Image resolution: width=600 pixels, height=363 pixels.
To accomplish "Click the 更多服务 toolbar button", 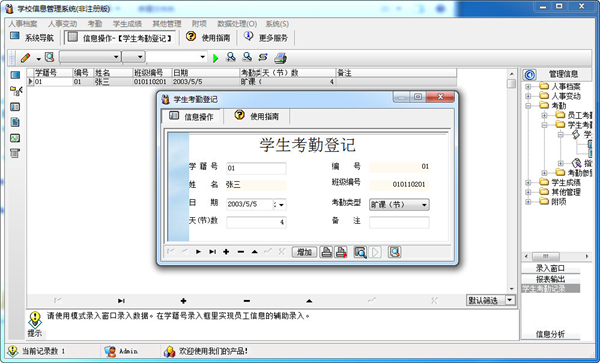I will coord(266,37).
